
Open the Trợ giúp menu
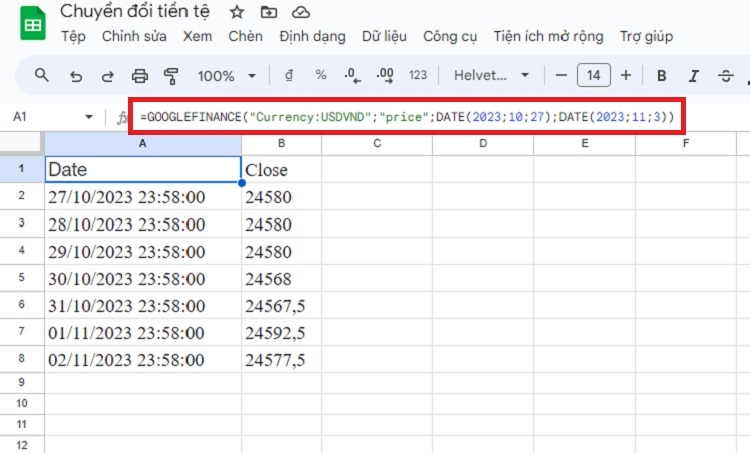pyautogui.click(x=646, y=36)
